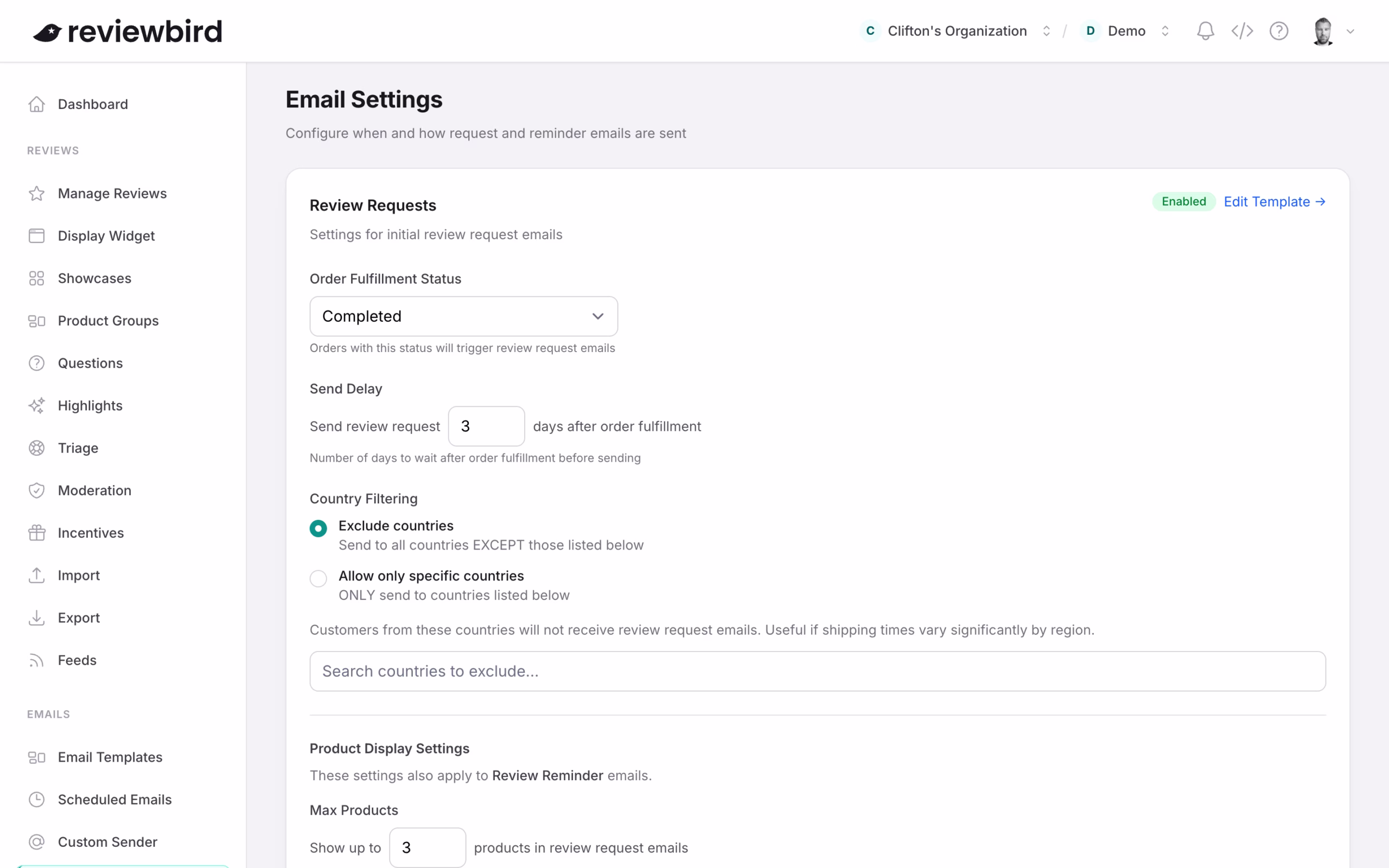The image size is (1389, 868).
Task: Click the Dashboard home icon
Action: 37,105
